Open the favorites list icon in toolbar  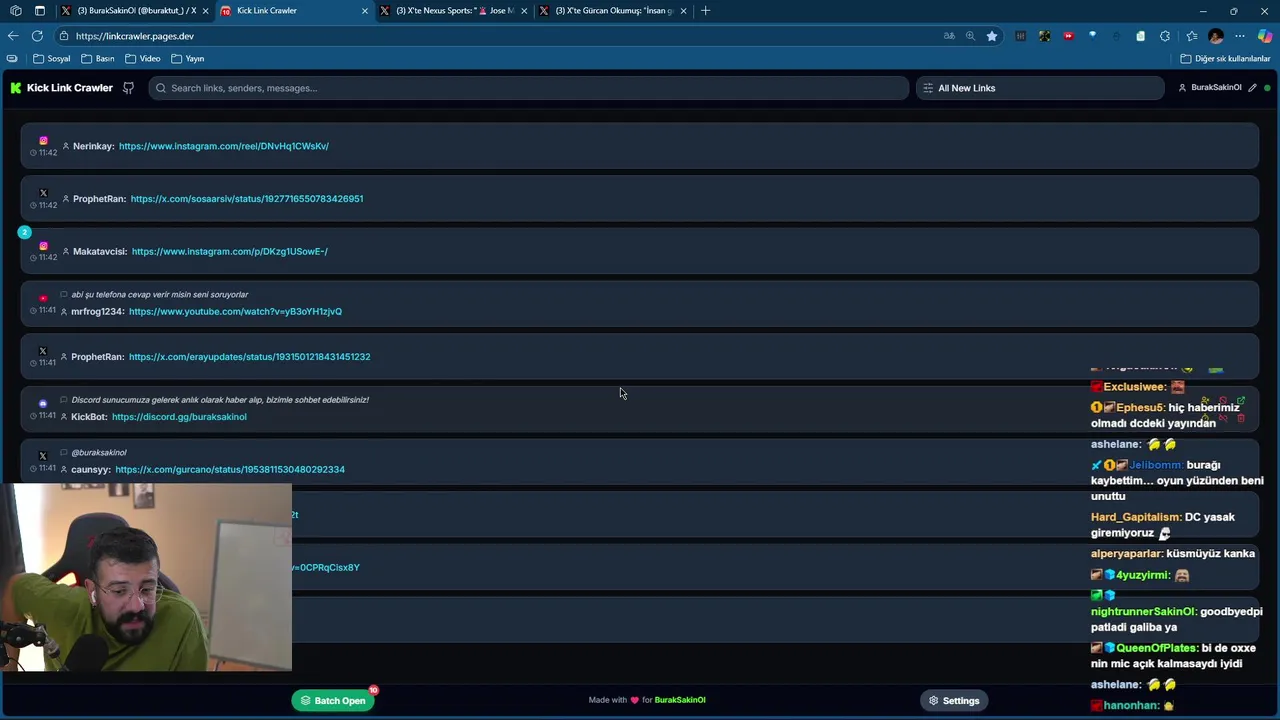tap(1191, 36)
